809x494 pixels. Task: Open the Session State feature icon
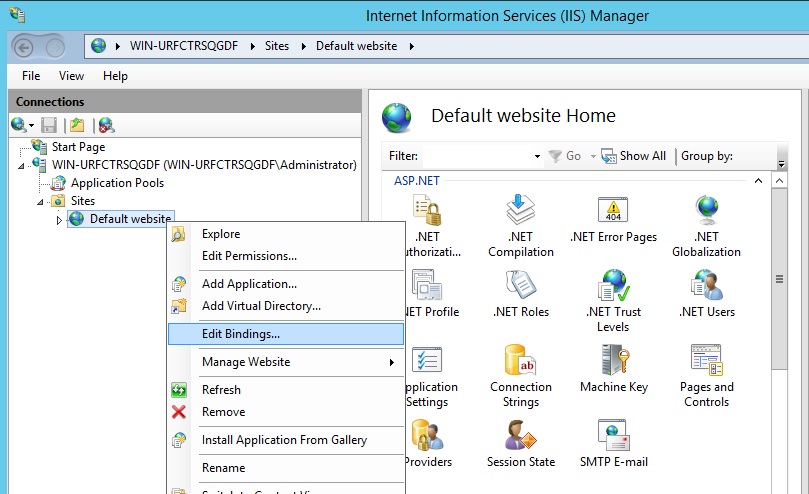pos(520,437)
